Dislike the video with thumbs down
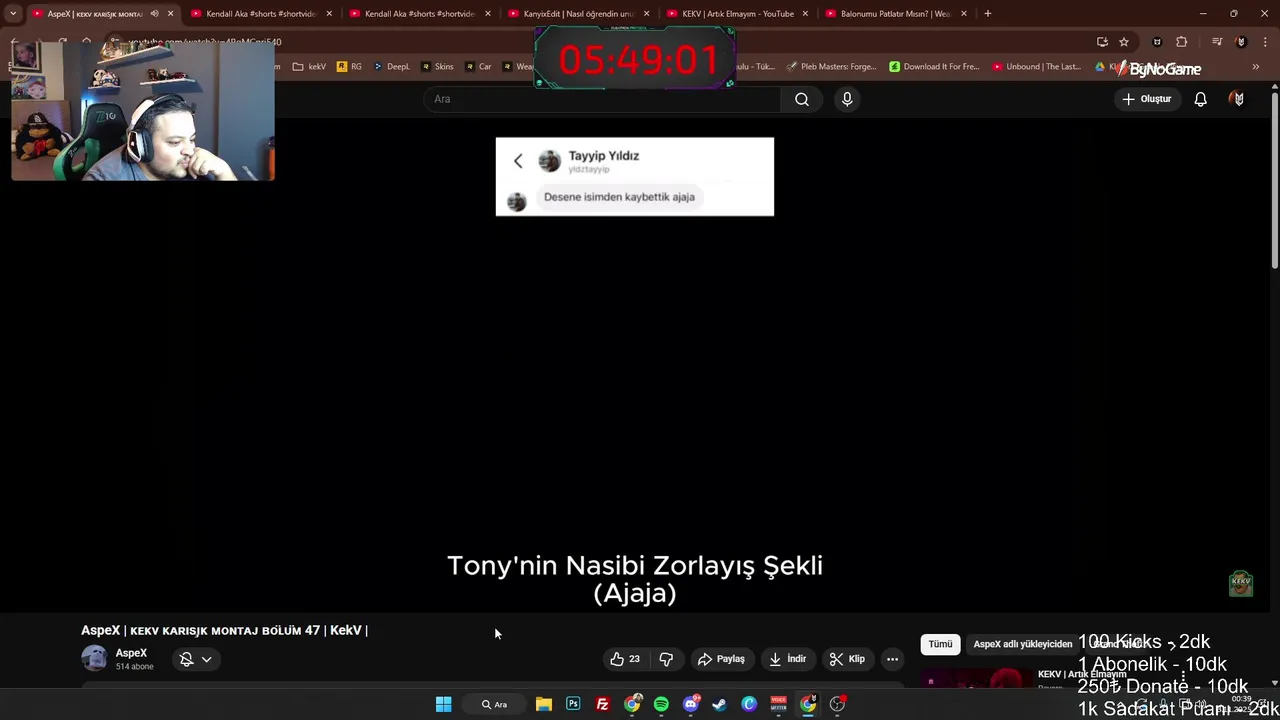The height and width of the screenshot is (720, 1280). point(666,659)
